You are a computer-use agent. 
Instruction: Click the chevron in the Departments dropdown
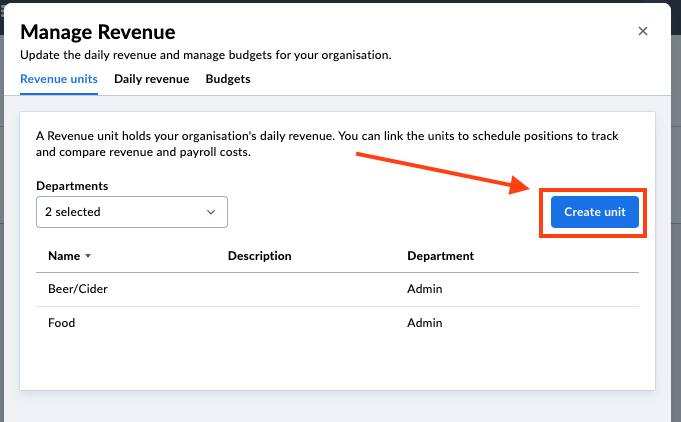tap(211, 212)
